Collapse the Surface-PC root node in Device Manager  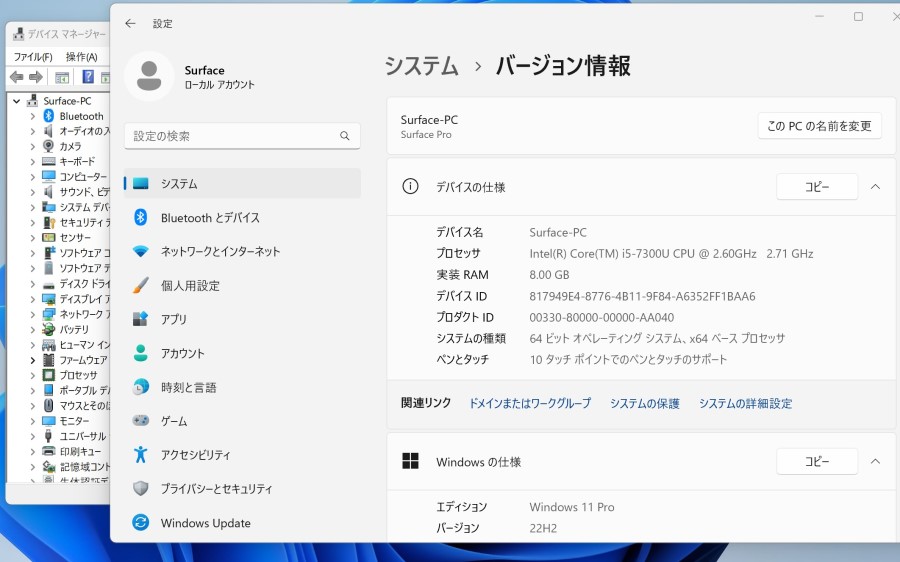coord(17,101)
